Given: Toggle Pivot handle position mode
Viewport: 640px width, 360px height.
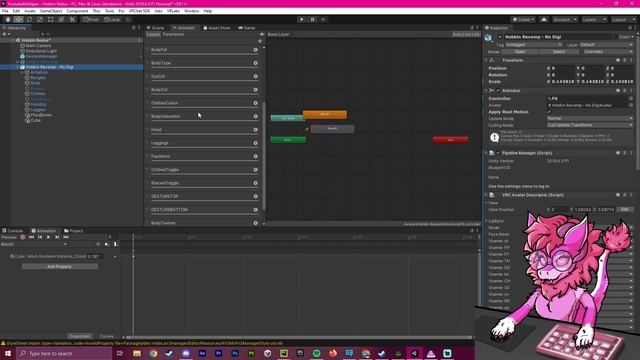Looking at the screenshot, I should point(91,20).
